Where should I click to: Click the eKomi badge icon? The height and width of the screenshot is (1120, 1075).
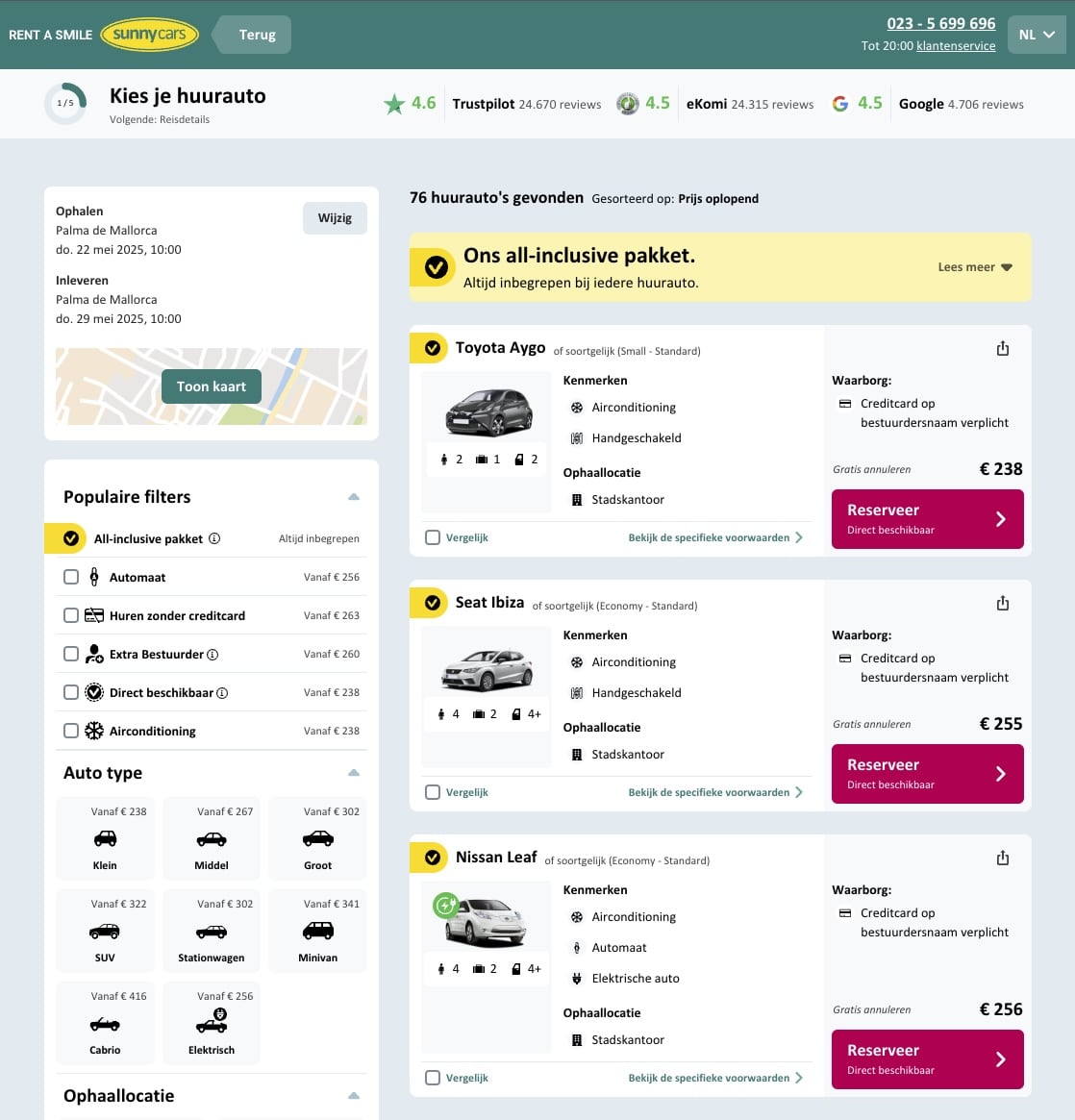(x=628, y=104)
